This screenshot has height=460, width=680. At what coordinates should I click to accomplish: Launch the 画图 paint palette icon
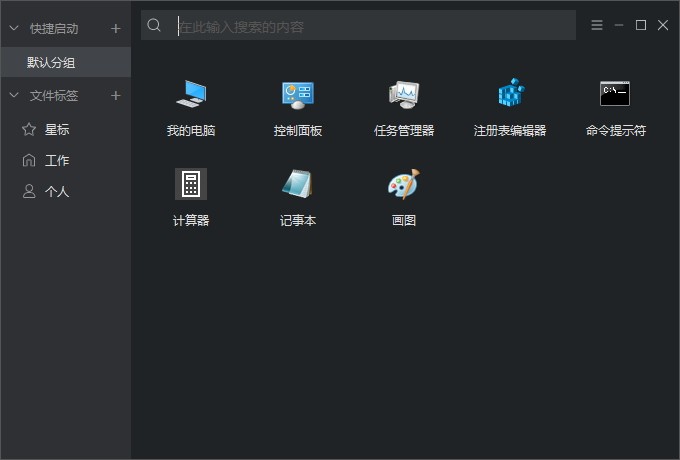[x=404, y=184]
